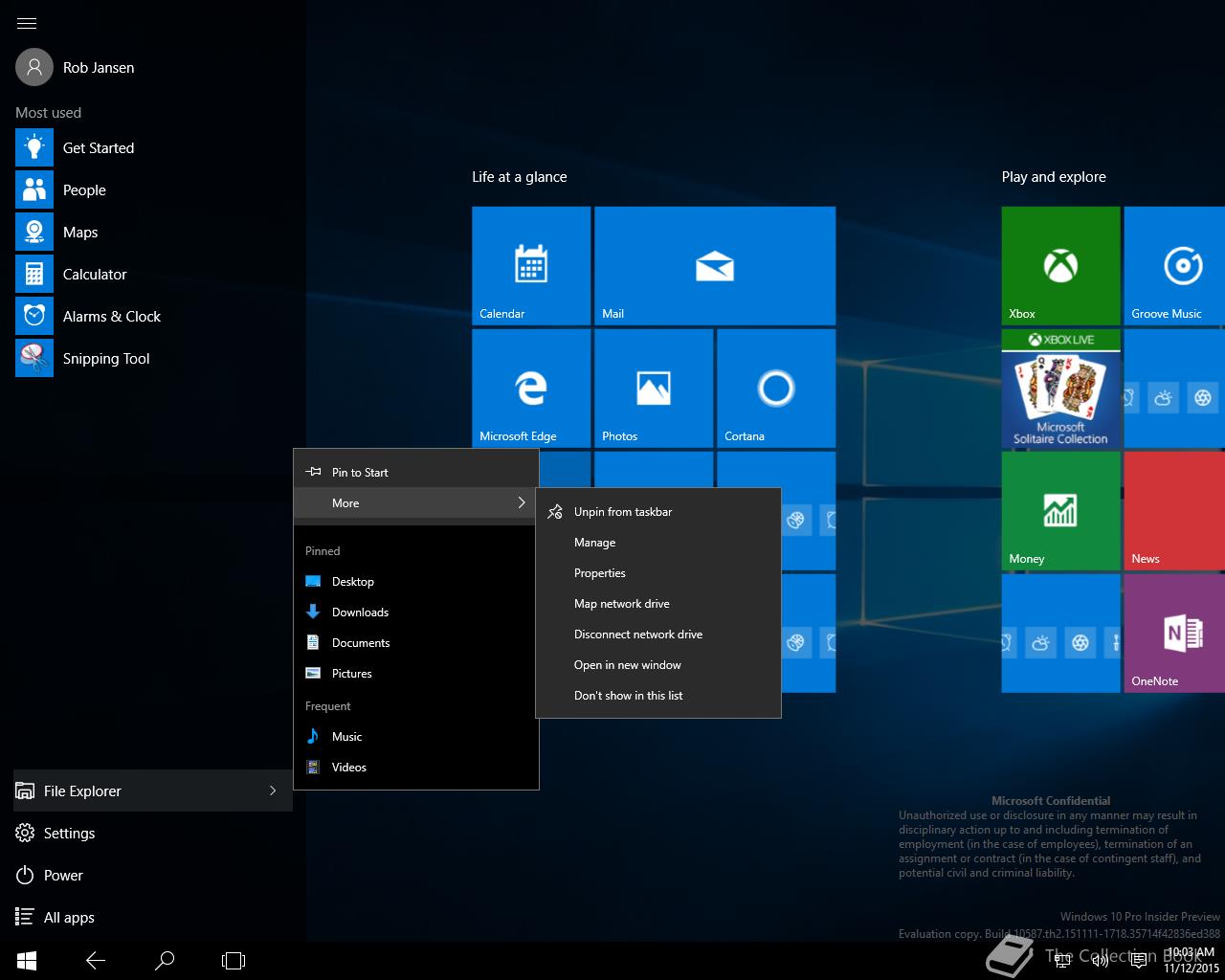The width and height of the screenshot is (1225, 980).
Task: Open Alarms & Clock
Action: coord(153,316)
